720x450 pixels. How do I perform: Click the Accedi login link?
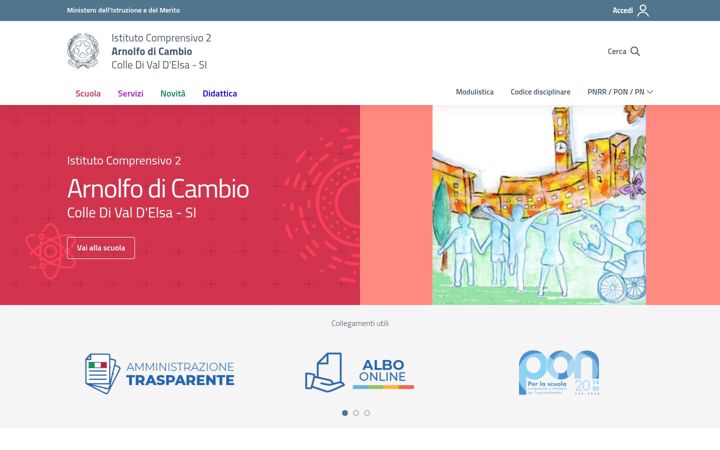tap(623, 10)
